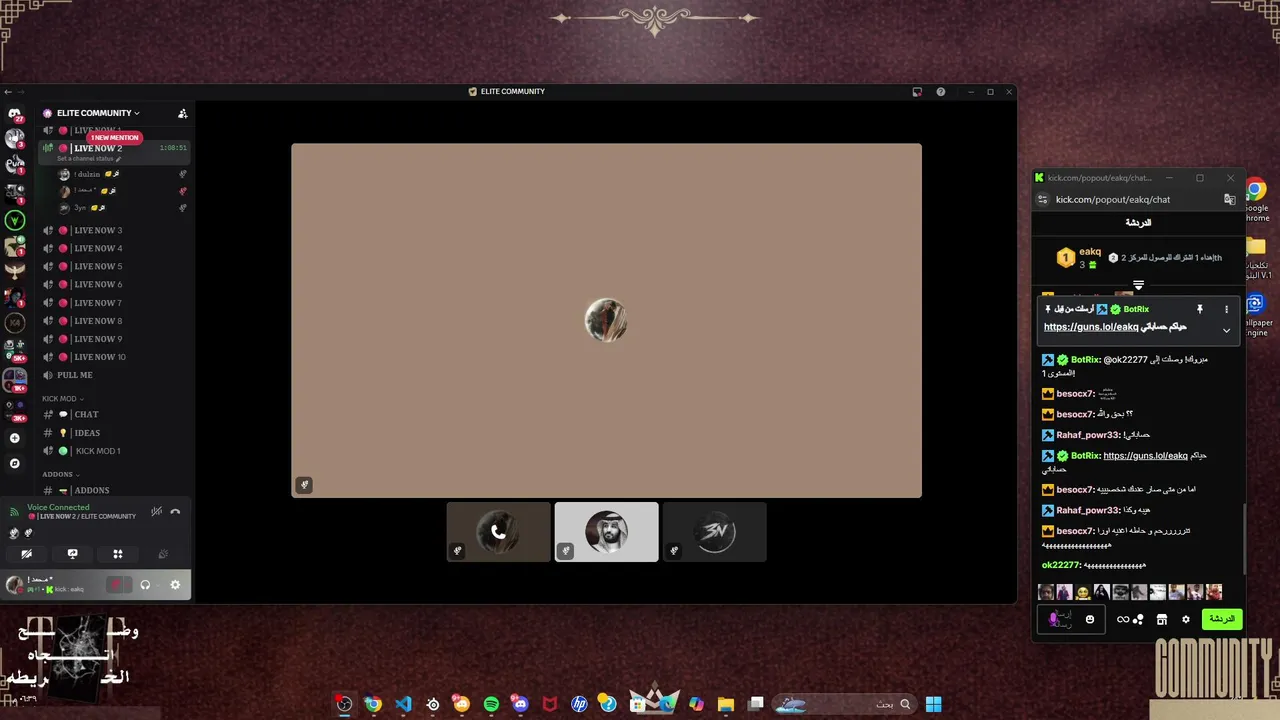Open the Discover servers compass icon
The width and height of the screenshot is (1280, 720).
click(14, 463)
